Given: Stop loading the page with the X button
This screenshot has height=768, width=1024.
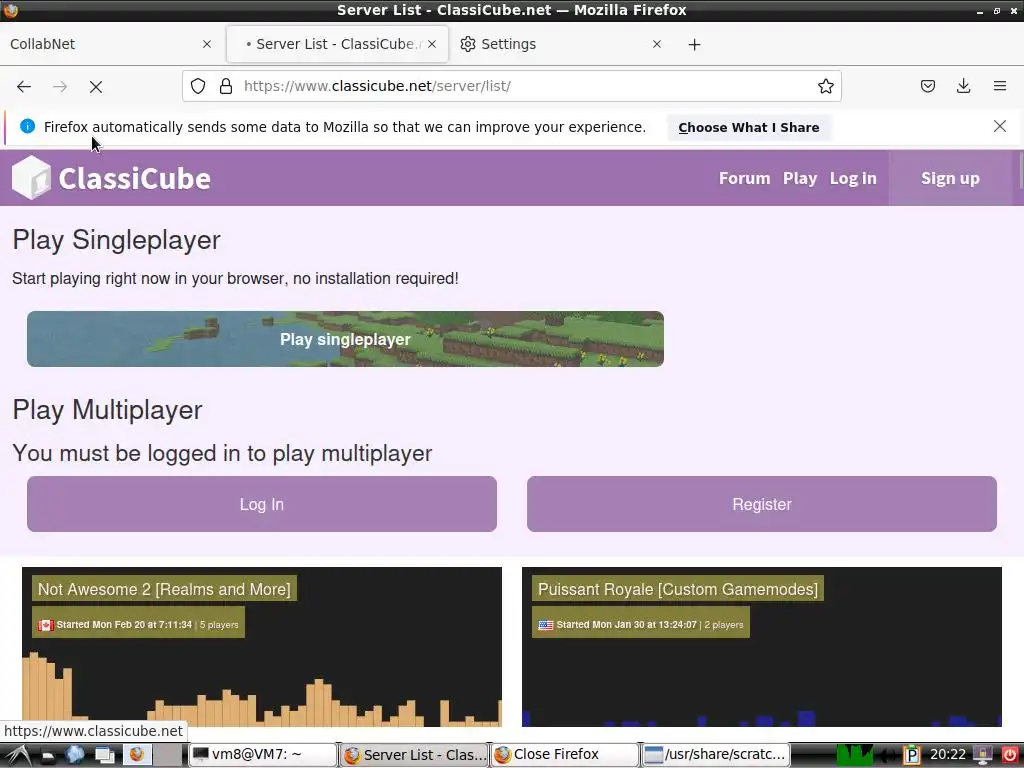Looking at the screenshot, I should [96, 86].
